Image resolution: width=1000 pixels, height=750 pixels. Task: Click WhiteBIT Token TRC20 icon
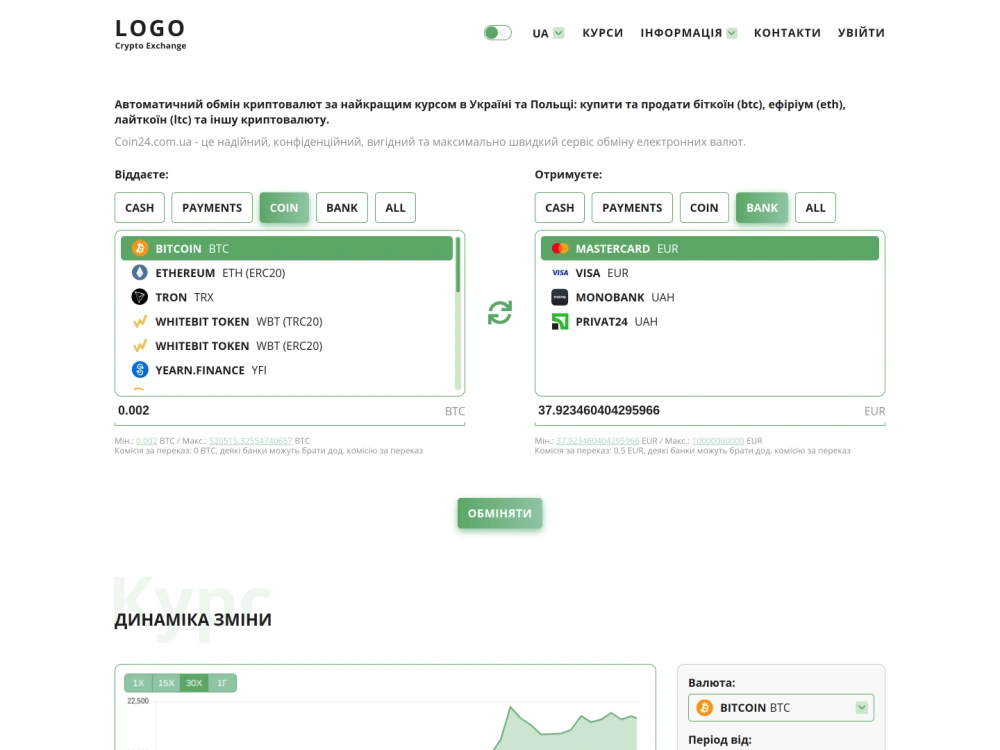140,321
